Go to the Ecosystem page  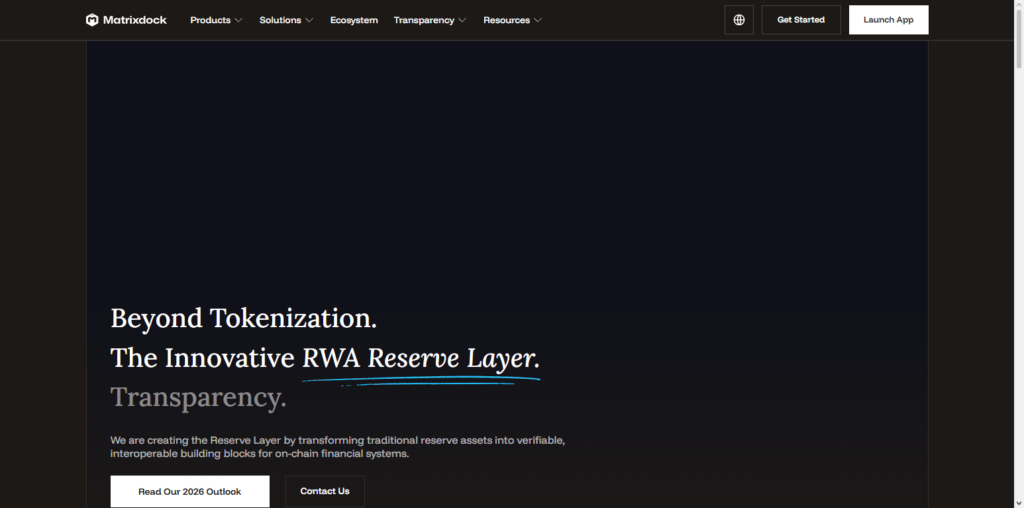click(354, 20)
